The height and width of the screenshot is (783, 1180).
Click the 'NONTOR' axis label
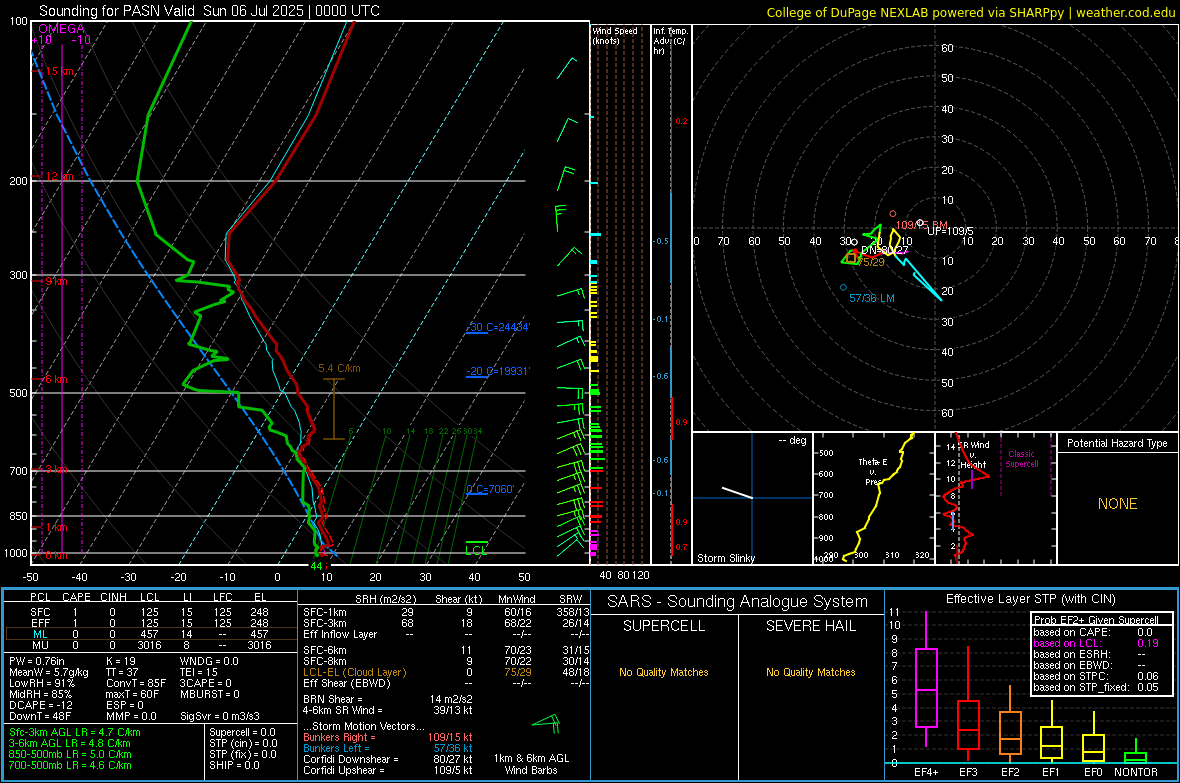pyautogui.click(x=1136, y=772)
